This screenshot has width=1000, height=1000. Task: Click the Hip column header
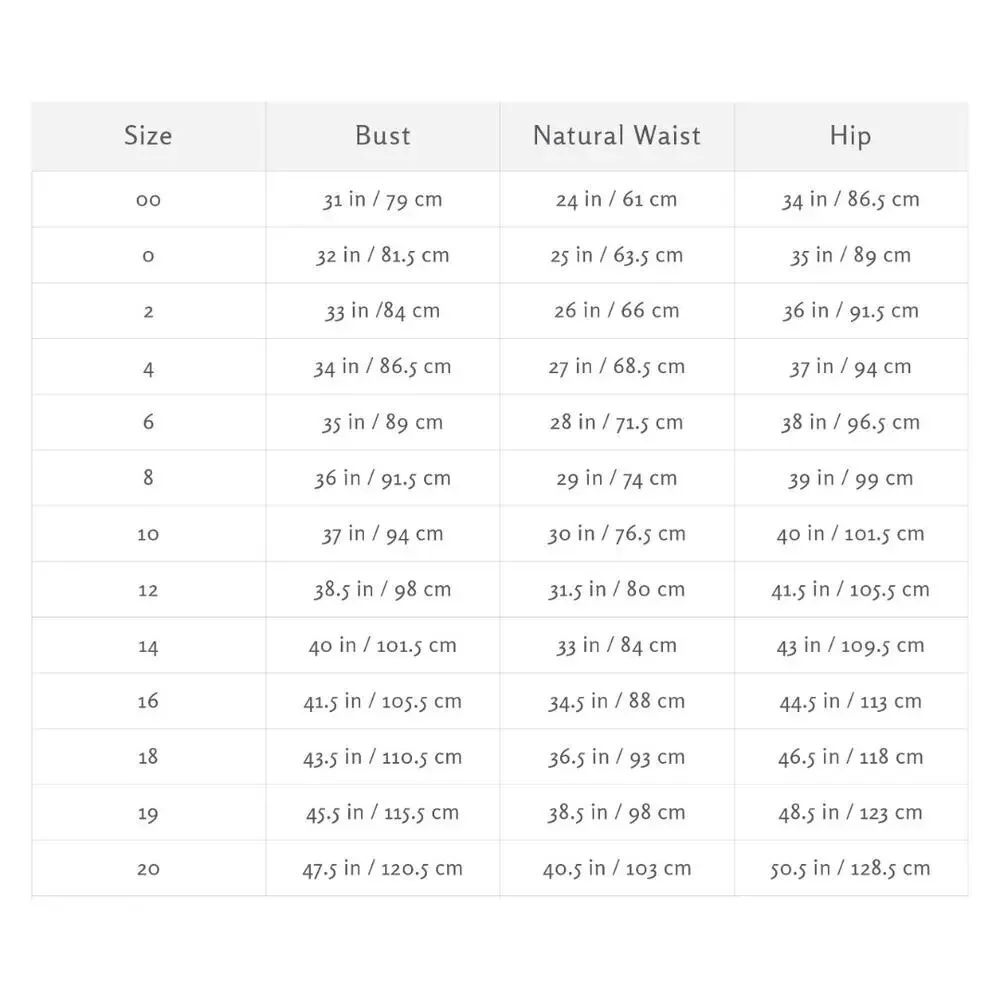coord(850,136)
